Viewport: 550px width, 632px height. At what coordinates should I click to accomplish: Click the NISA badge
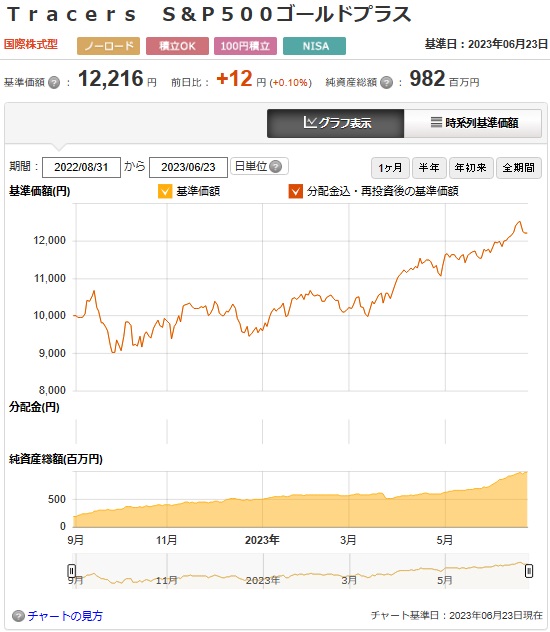(314, 46)
